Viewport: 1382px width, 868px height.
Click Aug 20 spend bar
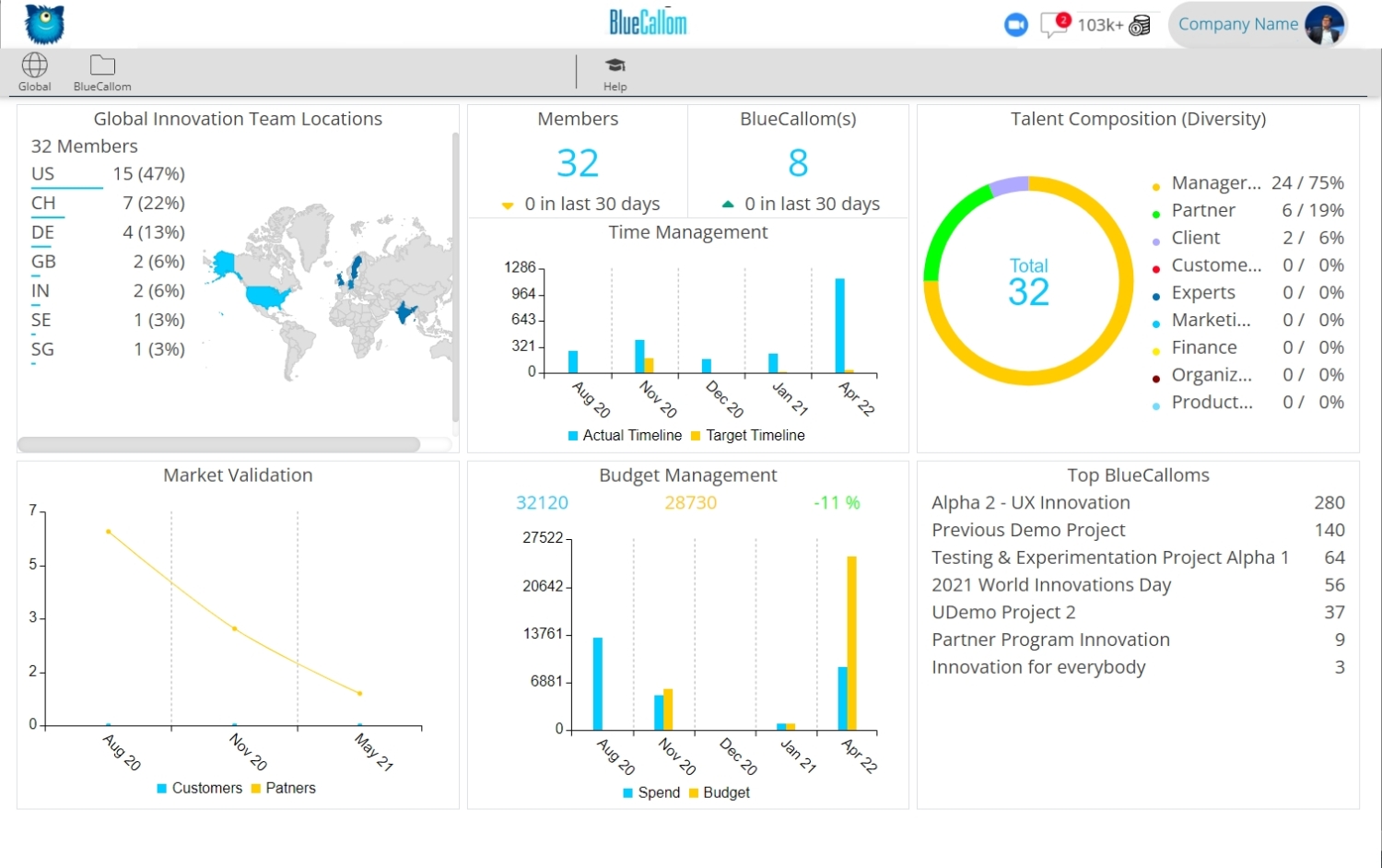click(x=598, y=684)
